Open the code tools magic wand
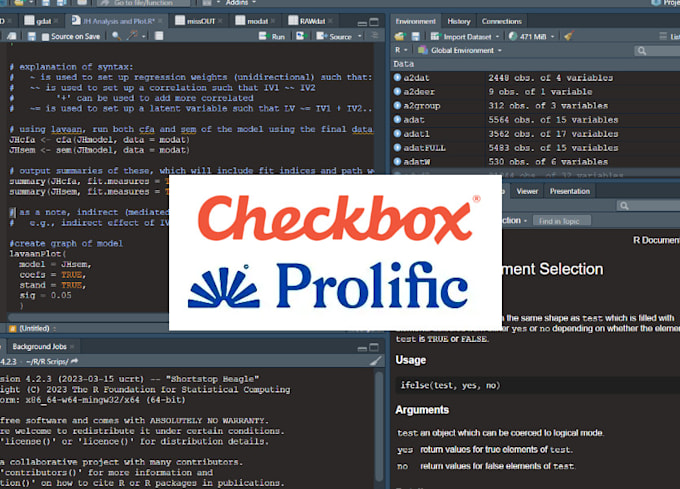The width and height of the screenshot is (680, 489). click(x=132, y=36)
